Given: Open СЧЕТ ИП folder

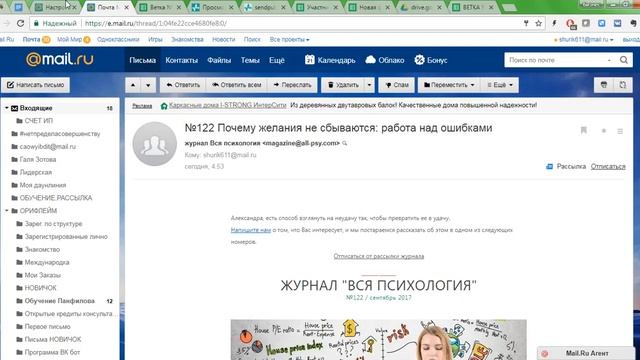Looking at the screenshot, I should (38, 121).
